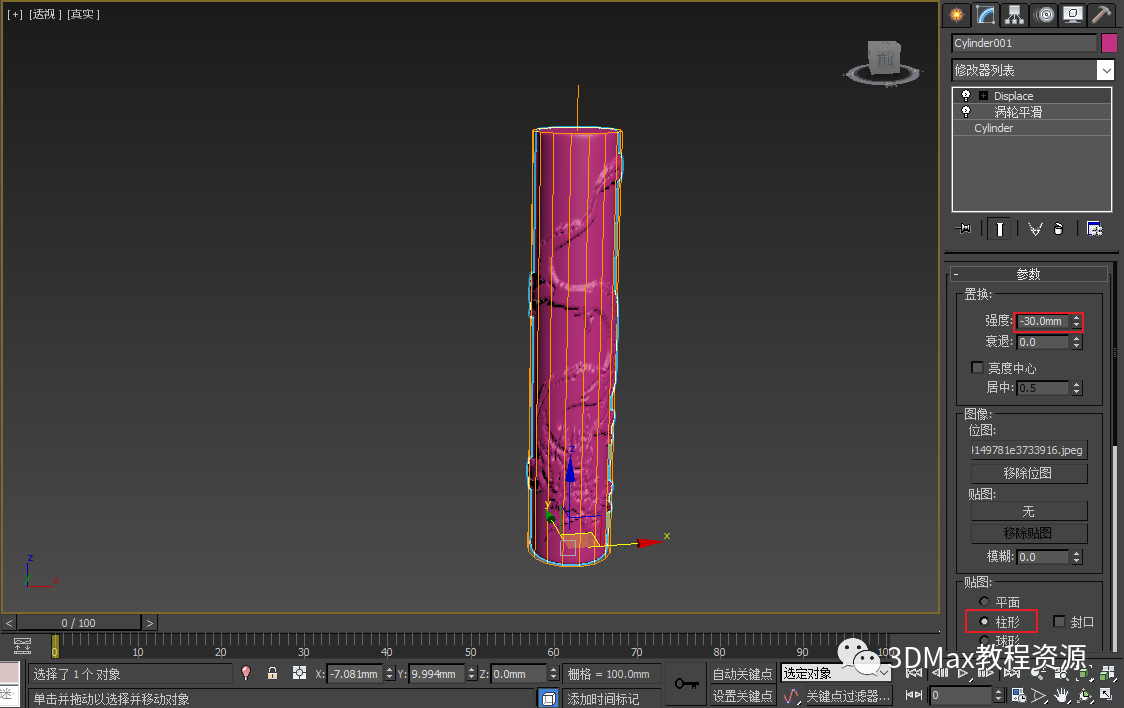This screenshot has width=1124, height=708.
Task: Open the Utilities hammer tab
Action: coord(1102,14)
